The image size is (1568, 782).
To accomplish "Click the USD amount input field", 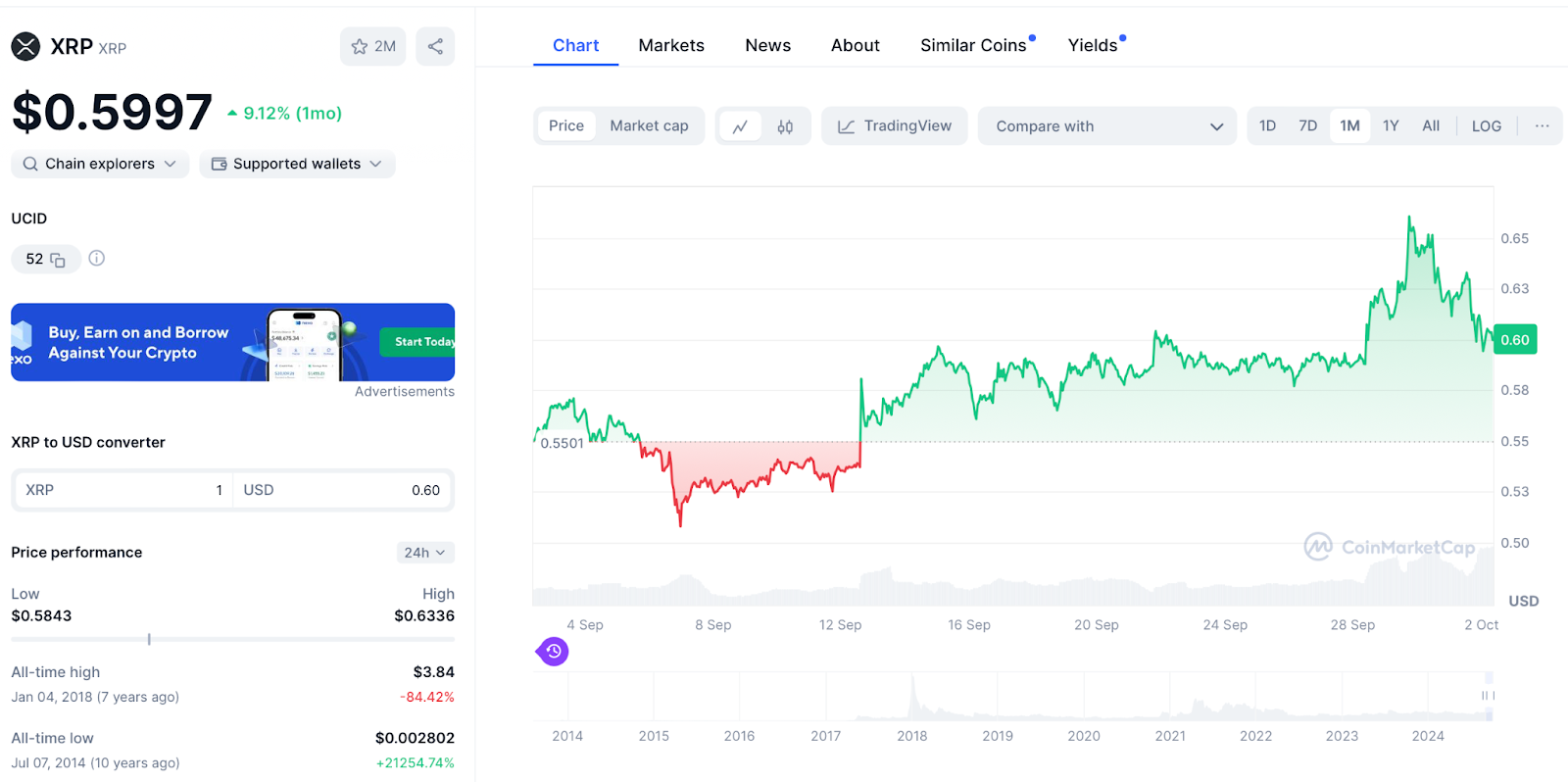I will (x=342, y=490).
